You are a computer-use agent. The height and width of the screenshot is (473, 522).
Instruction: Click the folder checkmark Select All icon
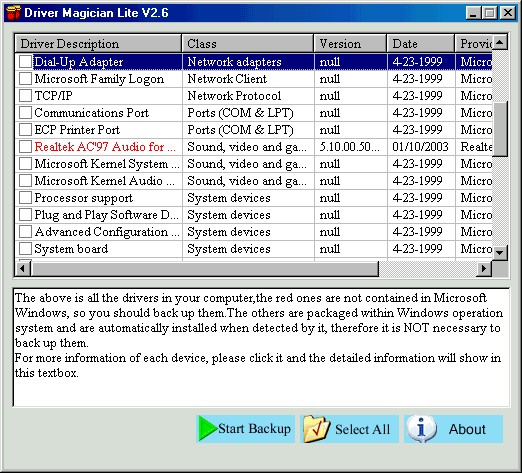(316, 429)
